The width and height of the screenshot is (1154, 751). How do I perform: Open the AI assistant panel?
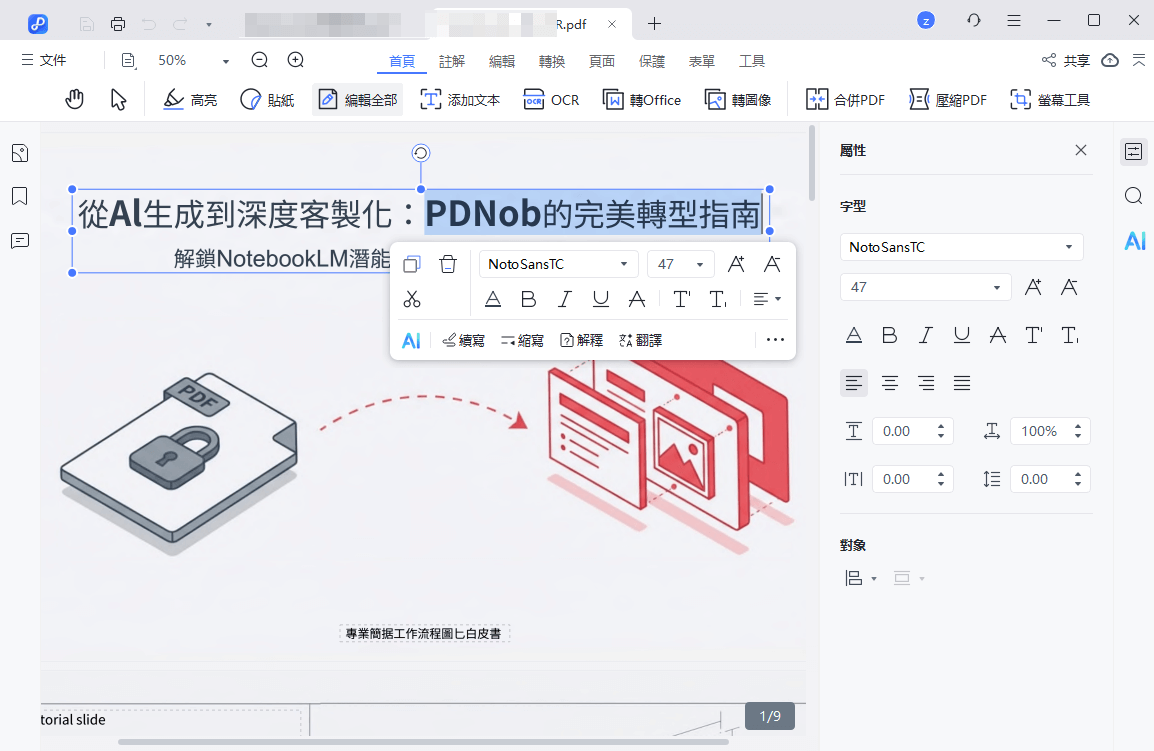[x=1133, y=240]
